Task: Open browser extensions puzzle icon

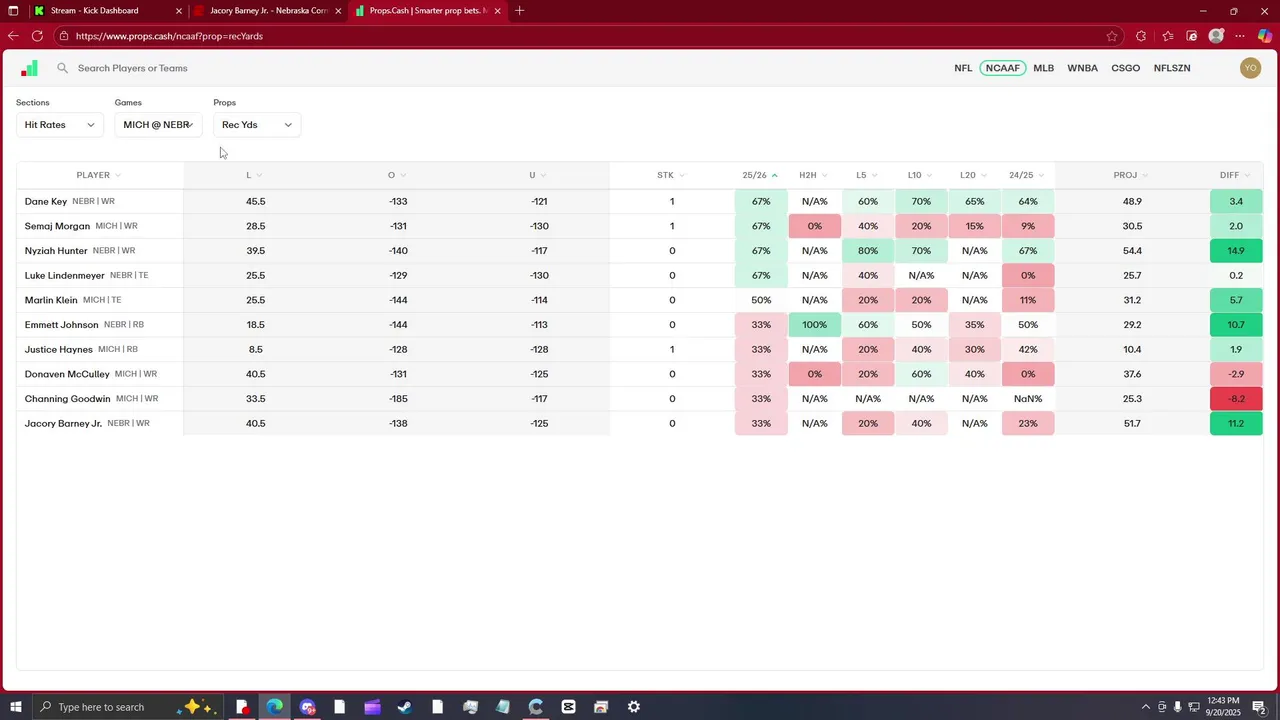Action: (1141, 36)
